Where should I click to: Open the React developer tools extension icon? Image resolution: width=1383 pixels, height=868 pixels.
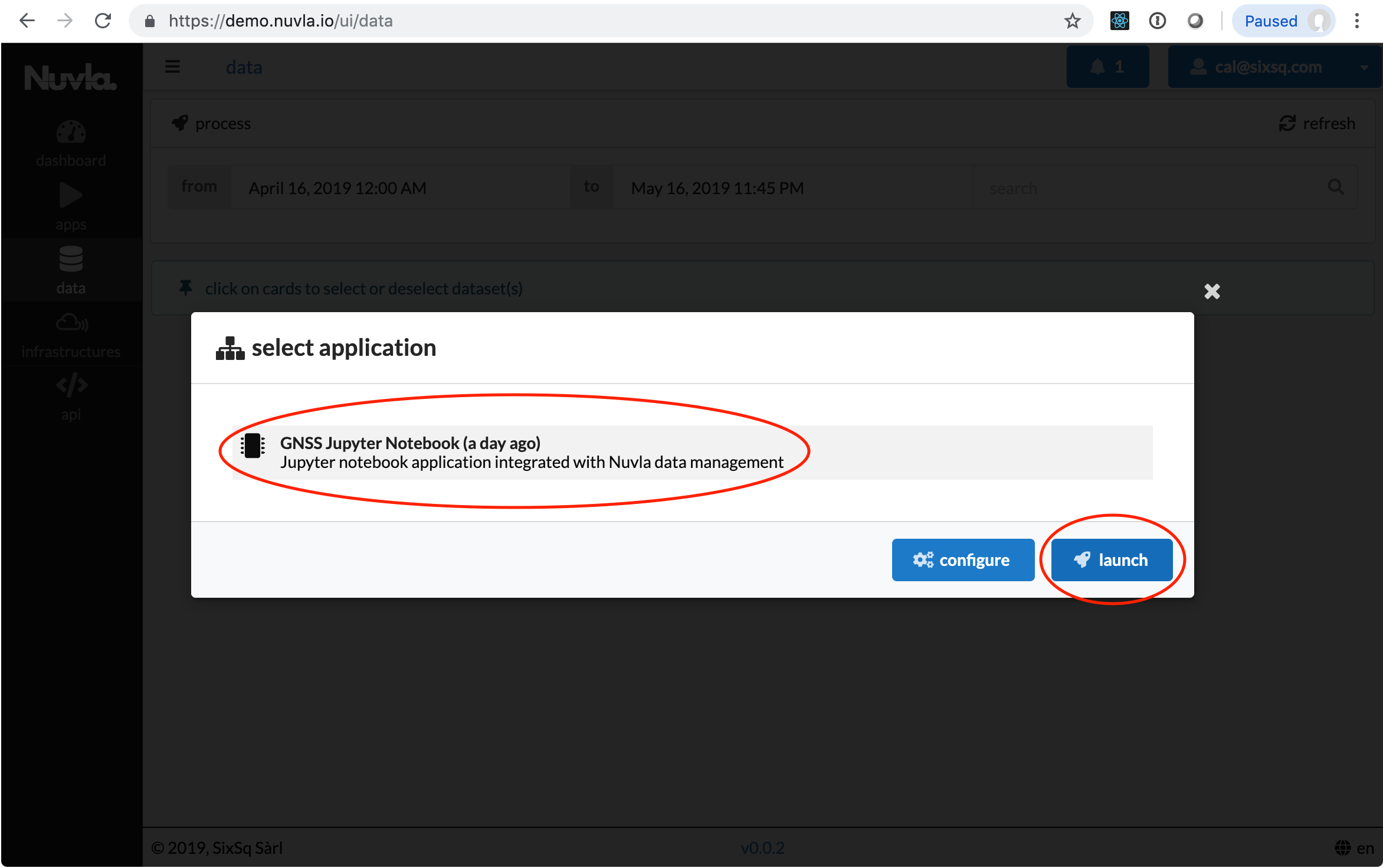(1119, 21)
